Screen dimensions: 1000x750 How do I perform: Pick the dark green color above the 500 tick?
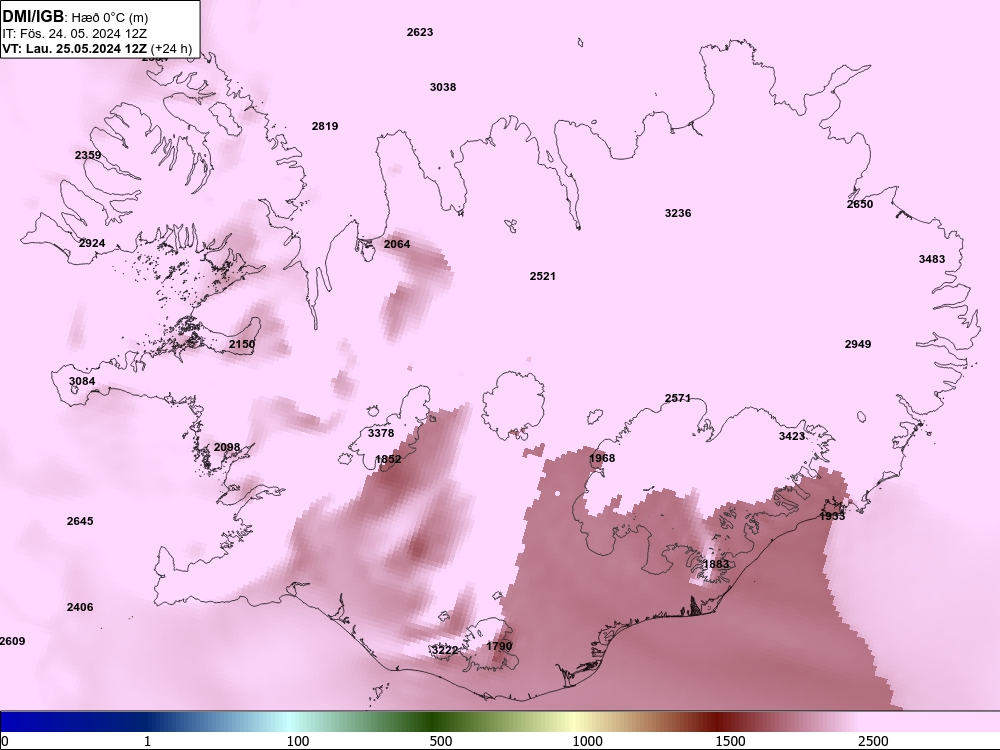pos(434,722)
